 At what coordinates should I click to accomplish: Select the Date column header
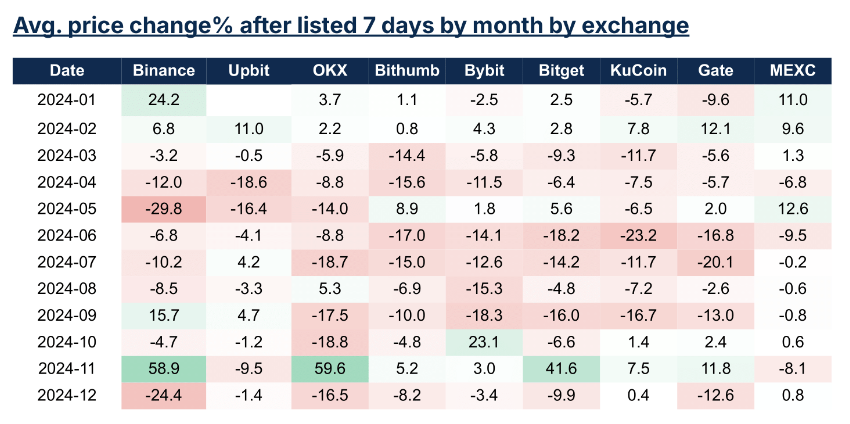pyautogui.click(x=64, y=71)
